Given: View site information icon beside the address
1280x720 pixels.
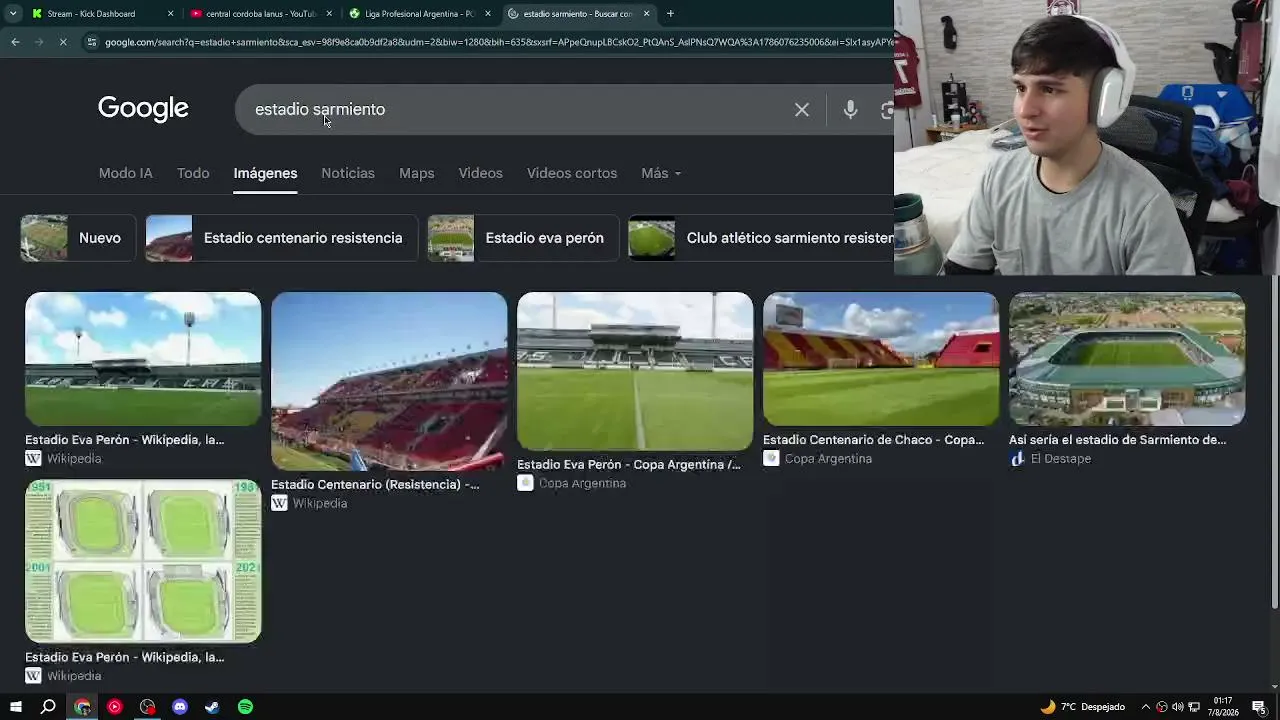Looking at the screenshot, I should (x=92, y=42).
